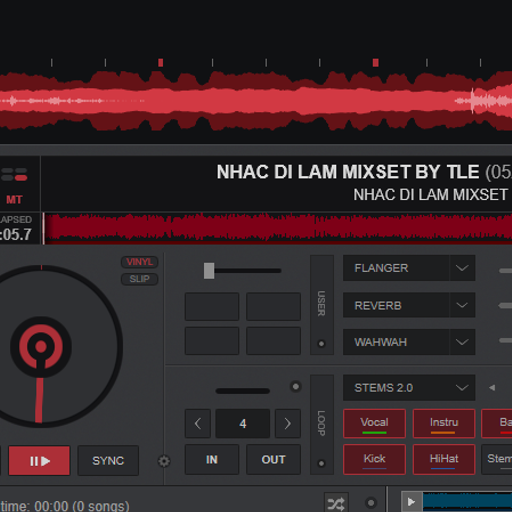Activate the REVERB effect
Image resolution: width=512 pixels, height=512 pixels.
click(x=396, y=305)
